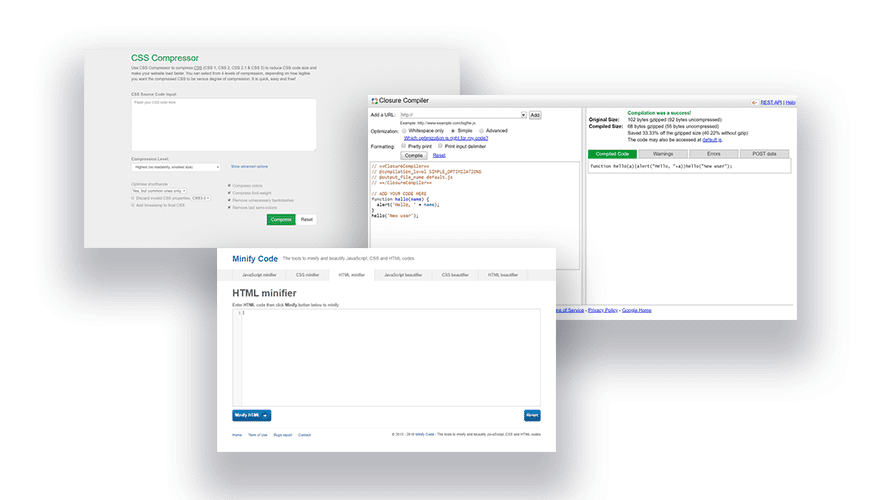Switch to CSS minifier tab
The image size is (880, 500).
[308, 275]
